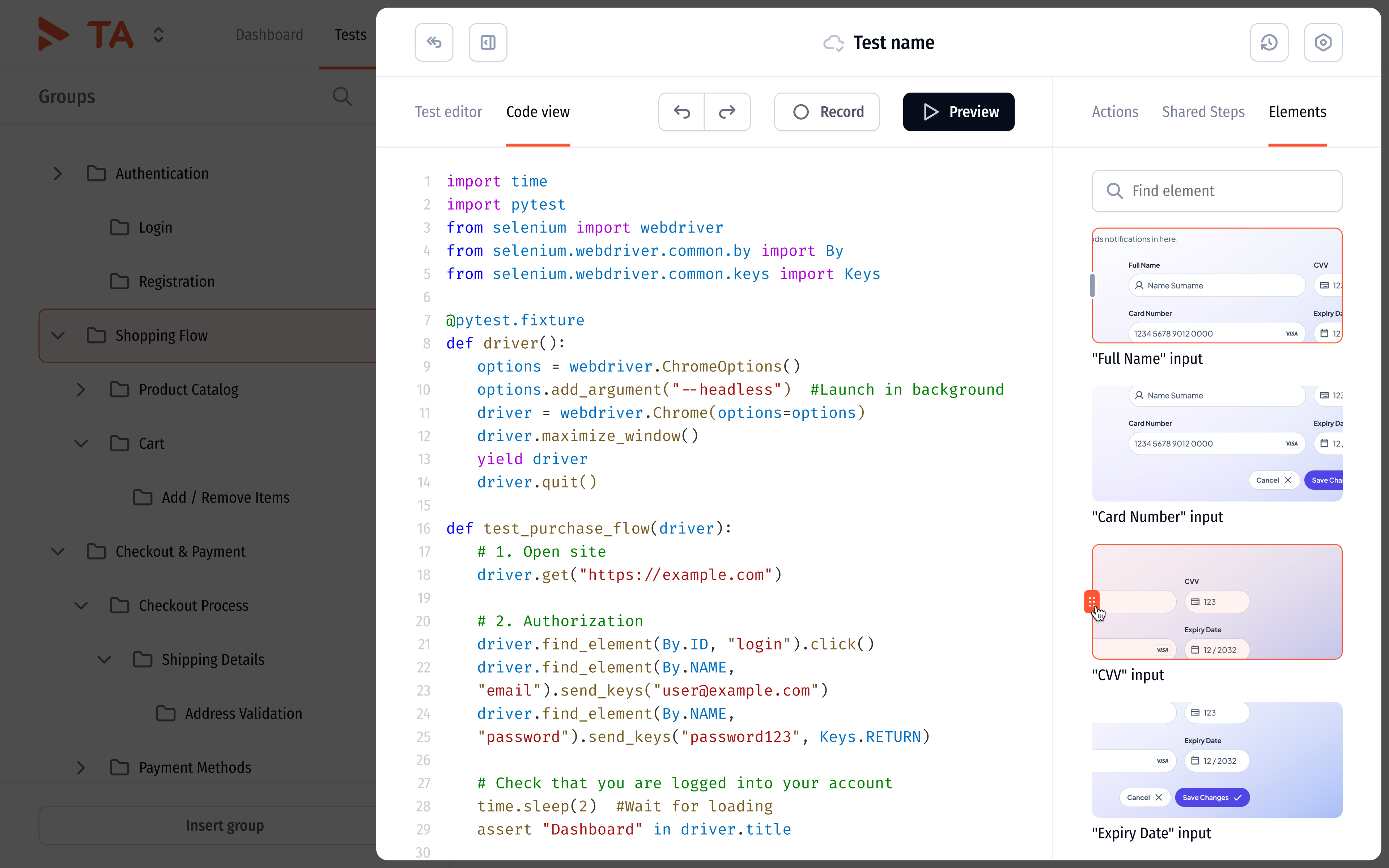This screenshot has height=868, width=1389.
Task: Open the Shared Steps tab
Action: coord(1203,112)
